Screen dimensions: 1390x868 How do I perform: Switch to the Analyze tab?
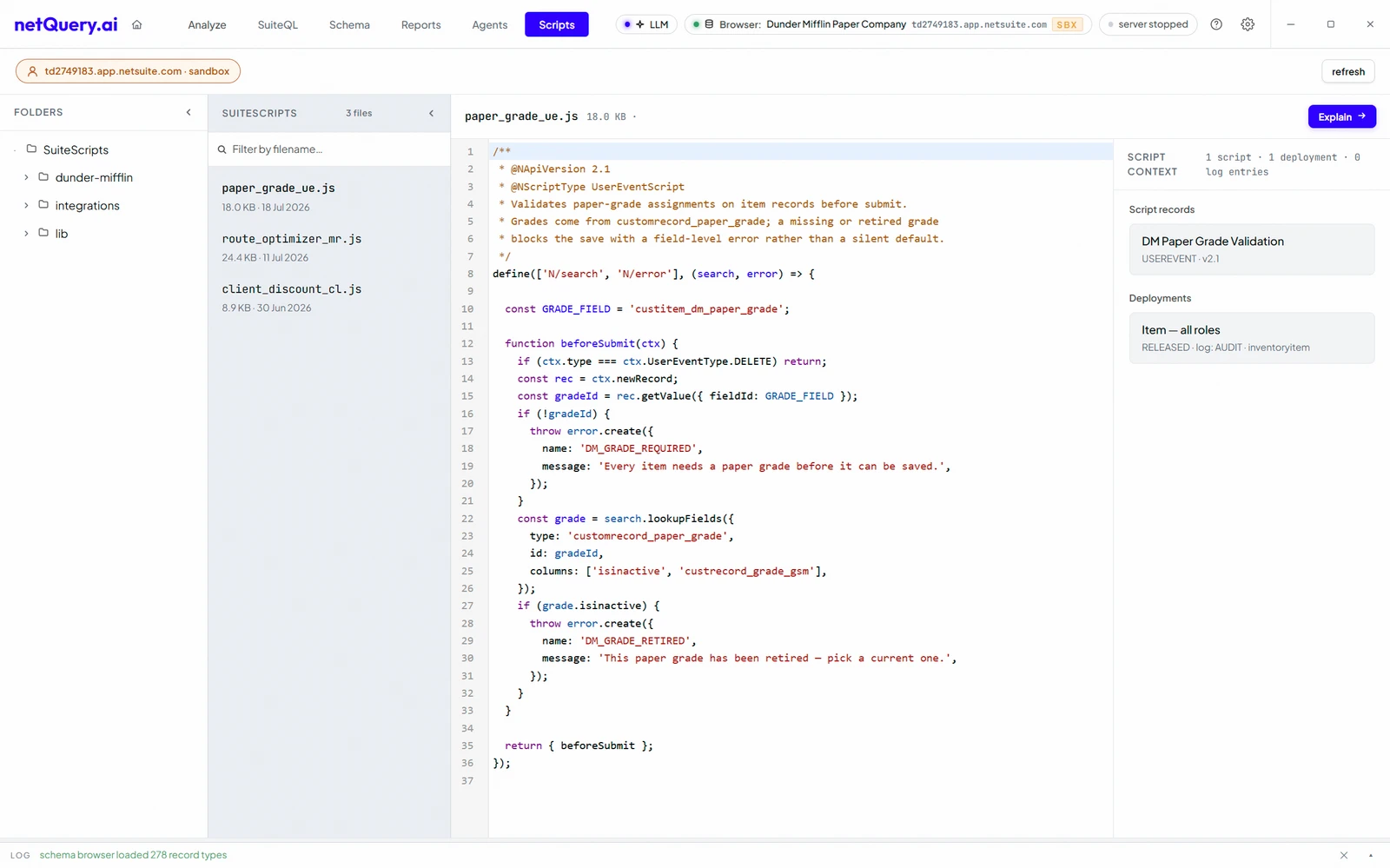(207, 24)
